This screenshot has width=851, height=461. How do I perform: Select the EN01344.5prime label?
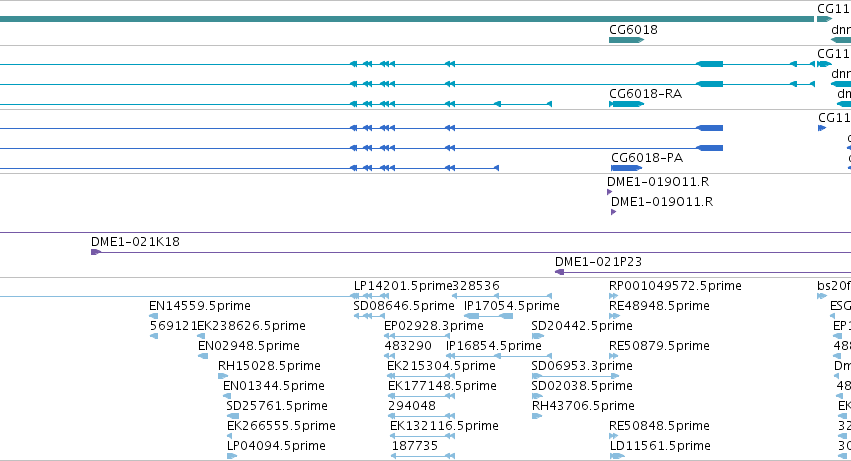tap(274, 386)
